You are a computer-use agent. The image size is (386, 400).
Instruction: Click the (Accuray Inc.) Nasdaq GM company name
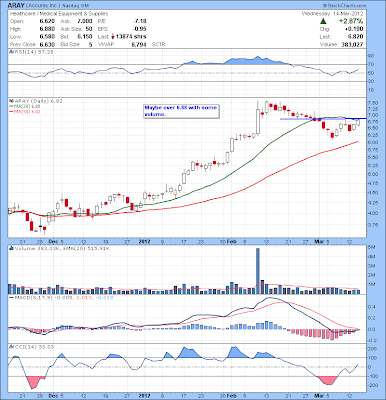47,6
